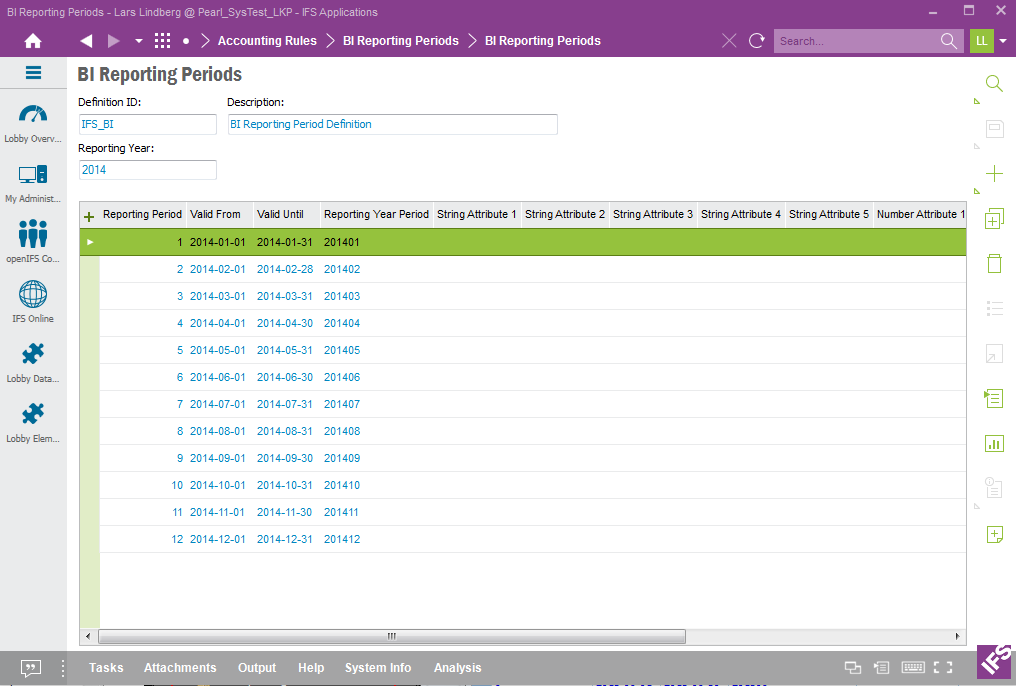The width and height of the screenshot is (1016, 686).
Task: Open the navigation history dropdown arrow
Action: click(139, 41)
